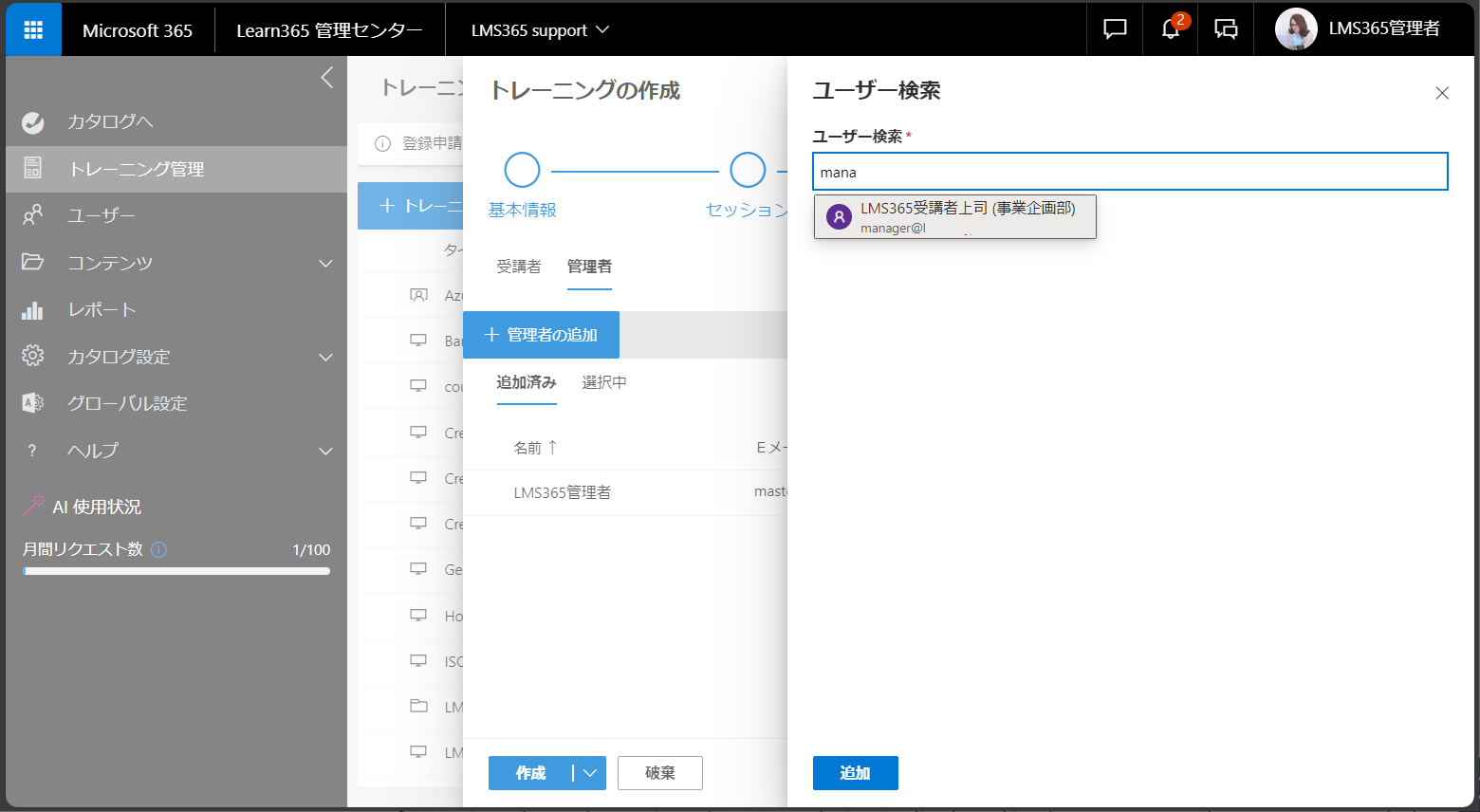Collapse the left sidebar with arrow icon

[x=326, y=78]
